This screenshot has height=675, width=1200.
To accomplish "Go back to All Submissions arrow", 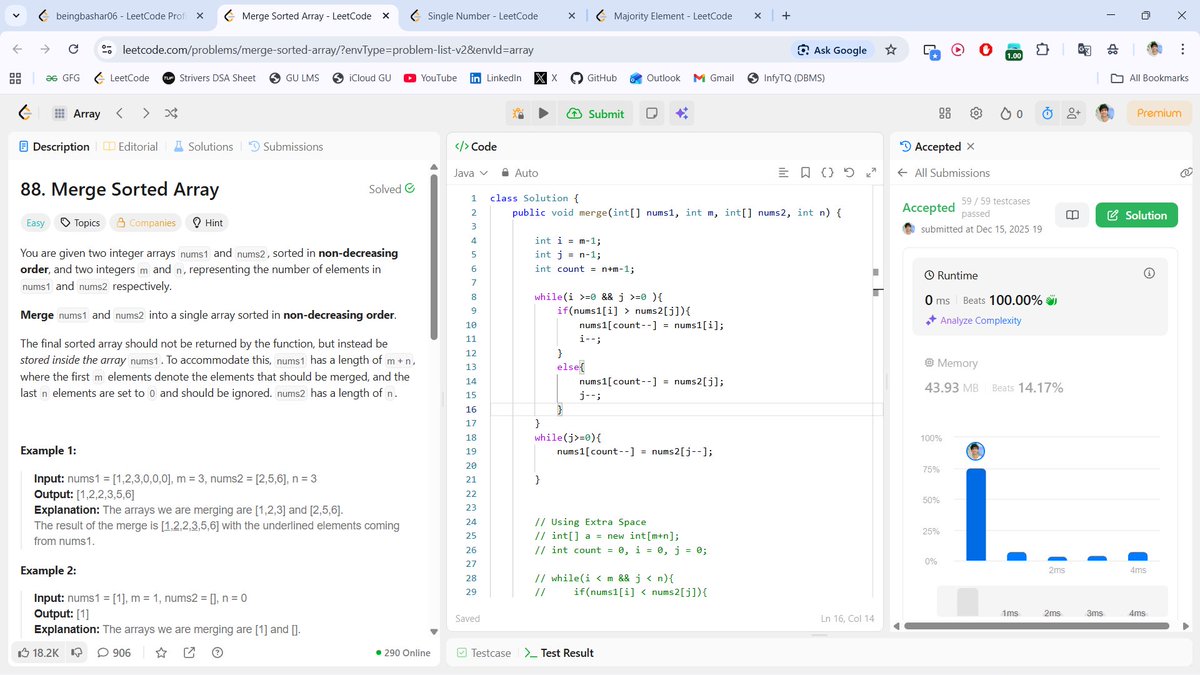I will point(903,173).
